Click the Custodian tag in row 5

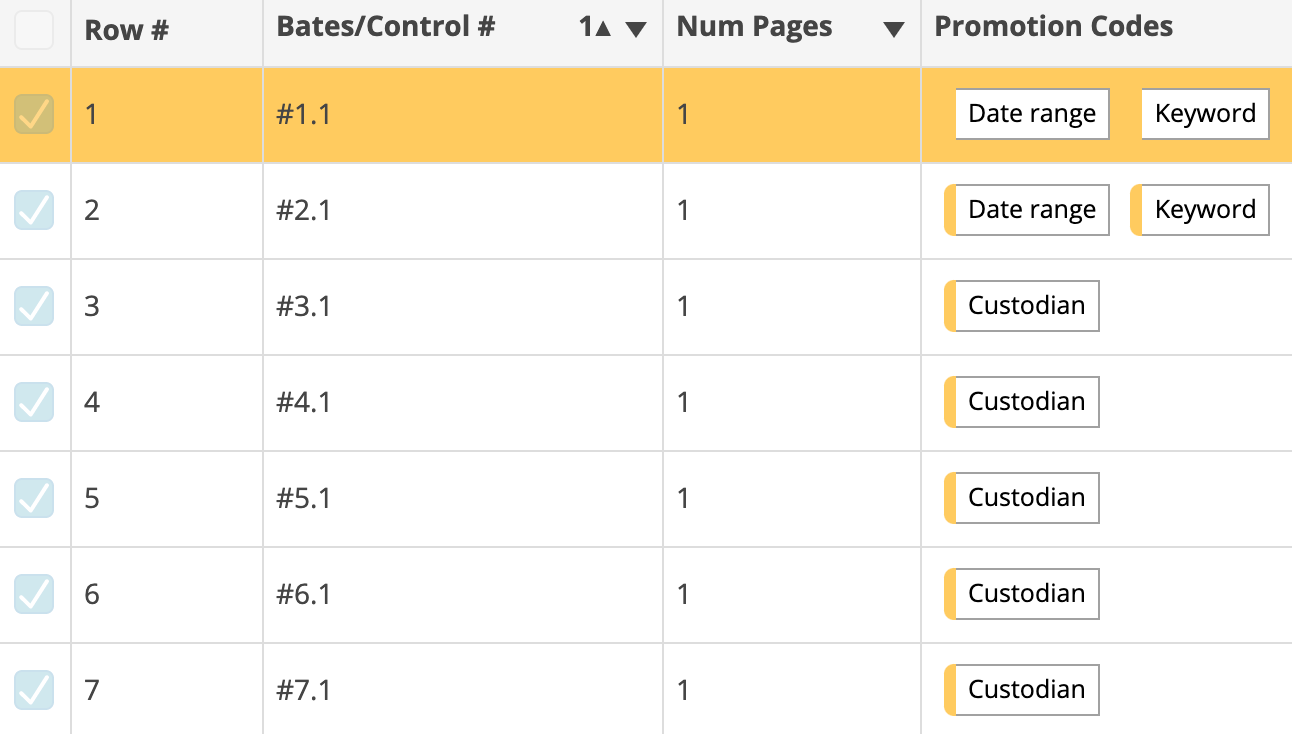[1022, 498]
